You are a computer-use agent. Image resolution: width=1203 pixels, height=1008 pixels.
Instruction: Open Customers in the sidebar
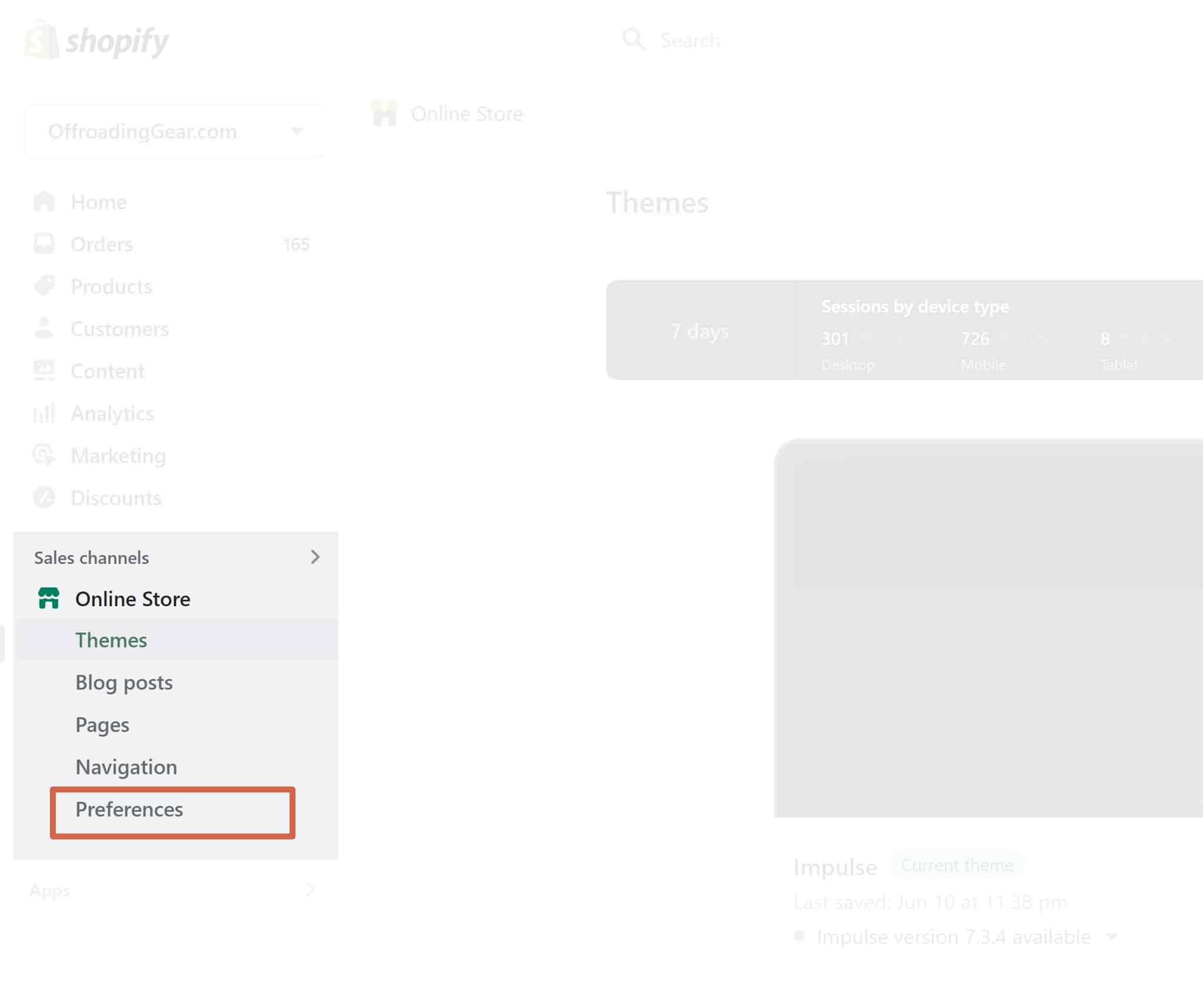[119, 329]
